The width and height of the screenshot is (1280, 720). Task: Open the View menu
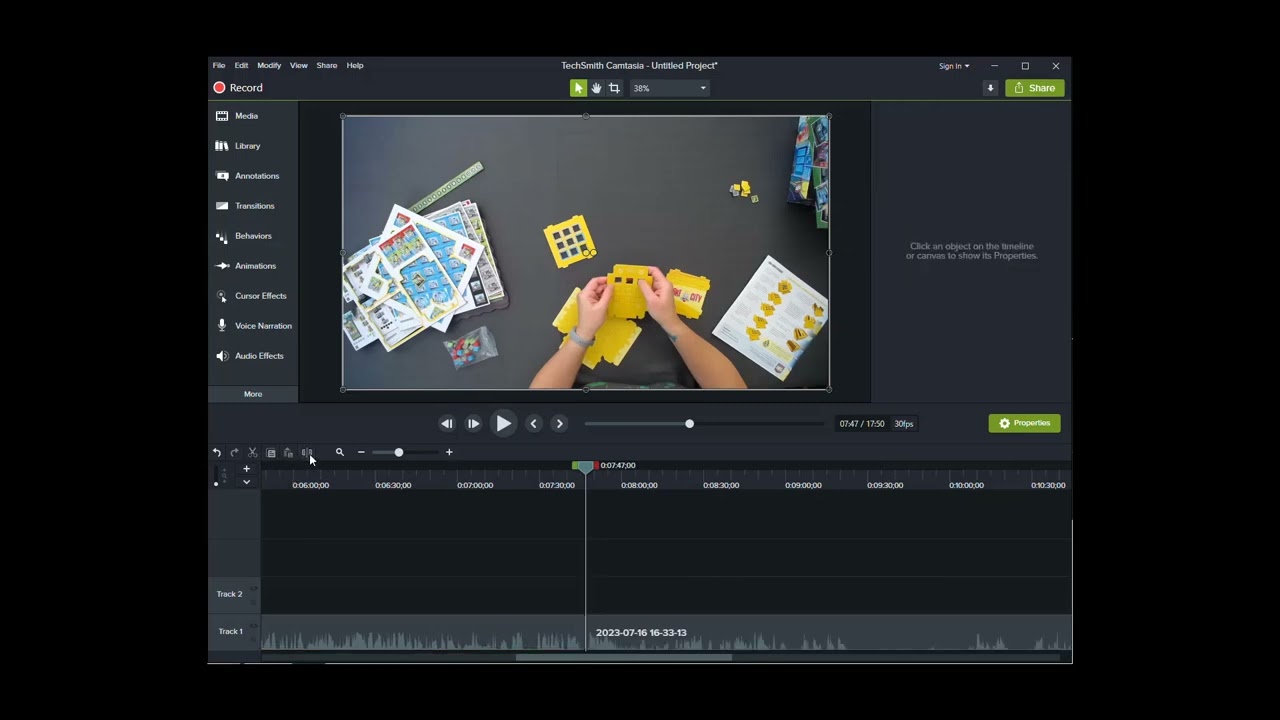(299, 65)
